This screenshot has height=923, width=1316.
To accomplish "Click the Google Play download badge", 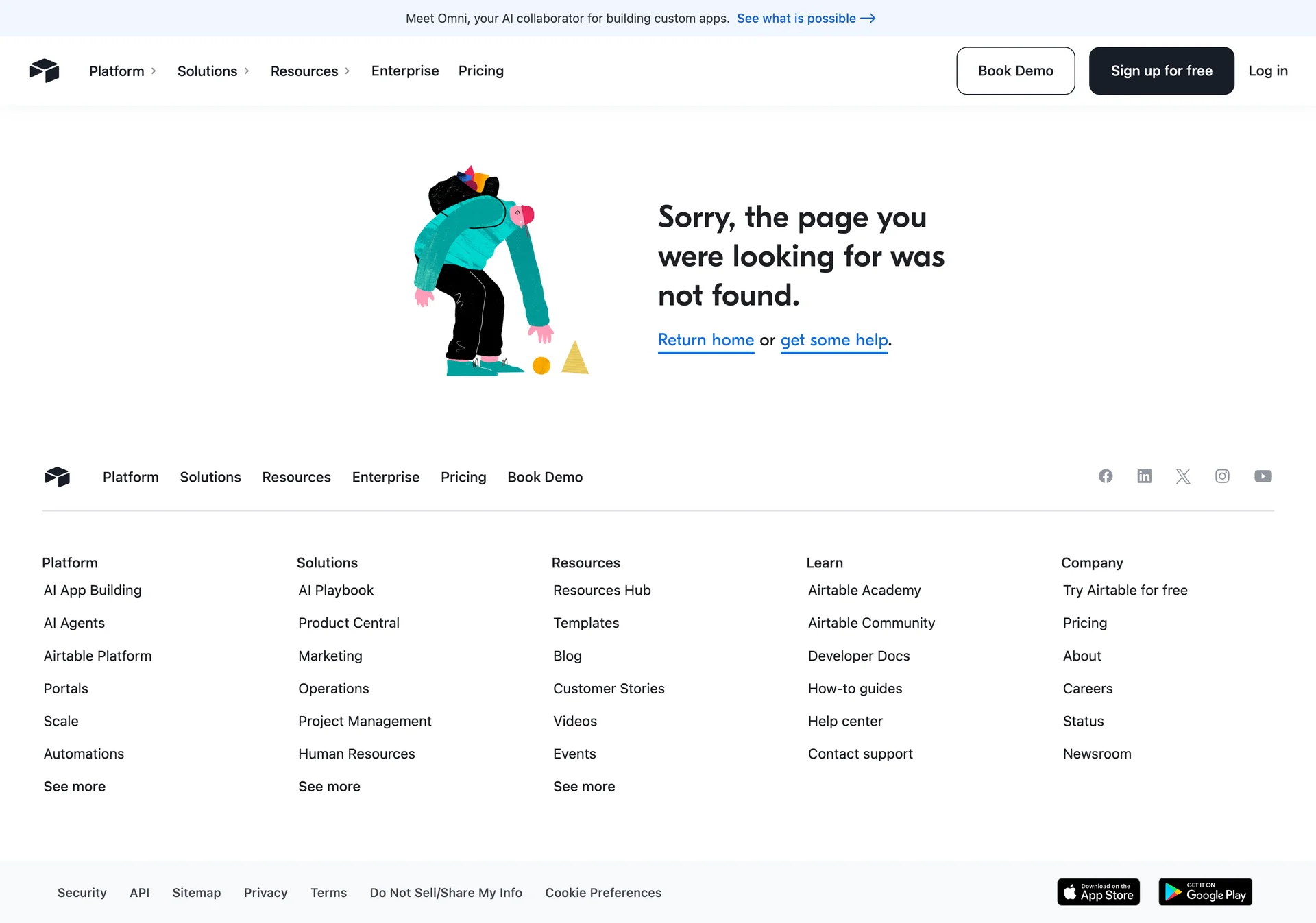I will click(x=1205, y=892).
